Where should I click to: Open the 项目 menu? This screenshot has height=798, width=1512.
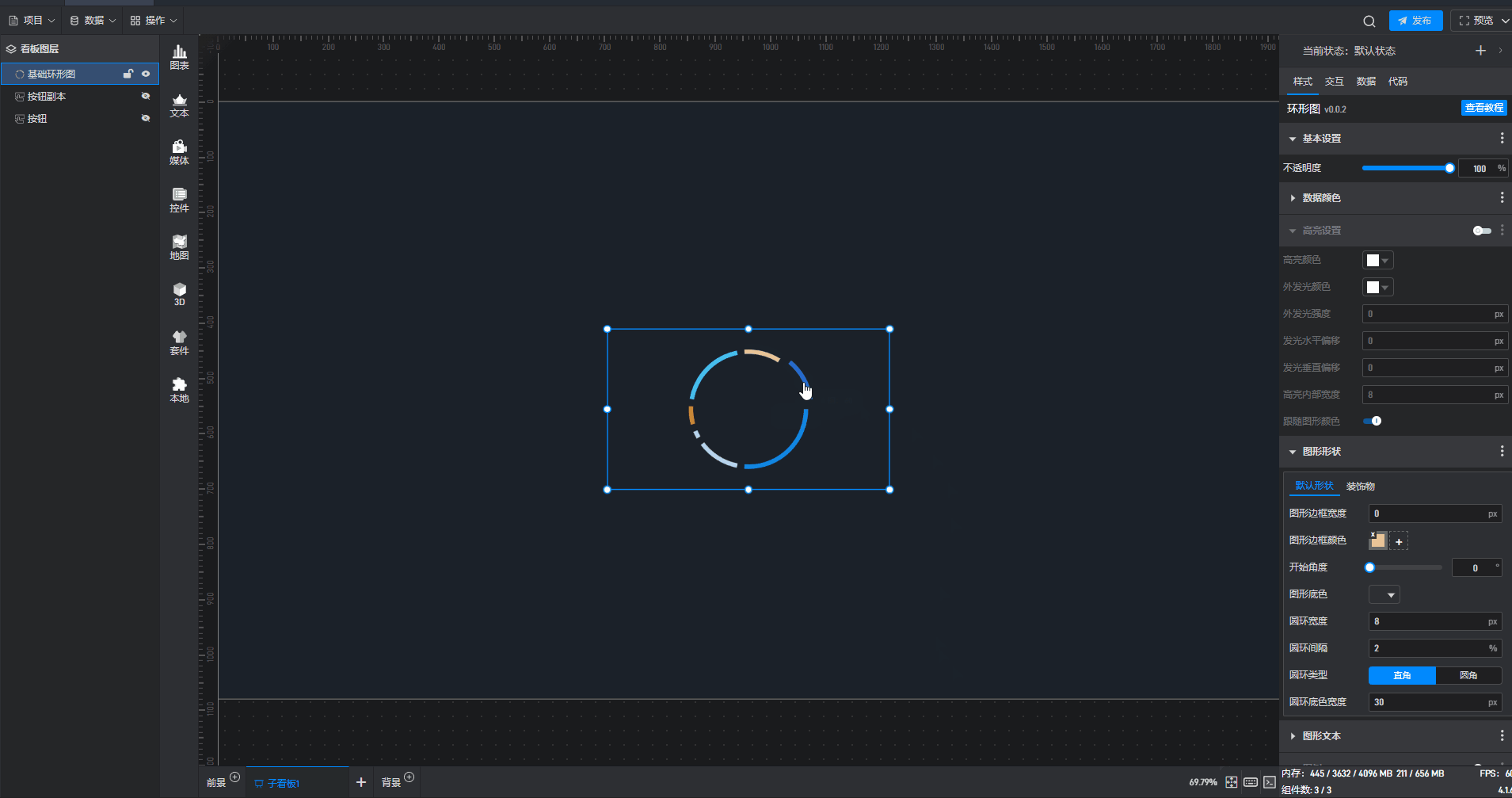click(x=32, y=21)
